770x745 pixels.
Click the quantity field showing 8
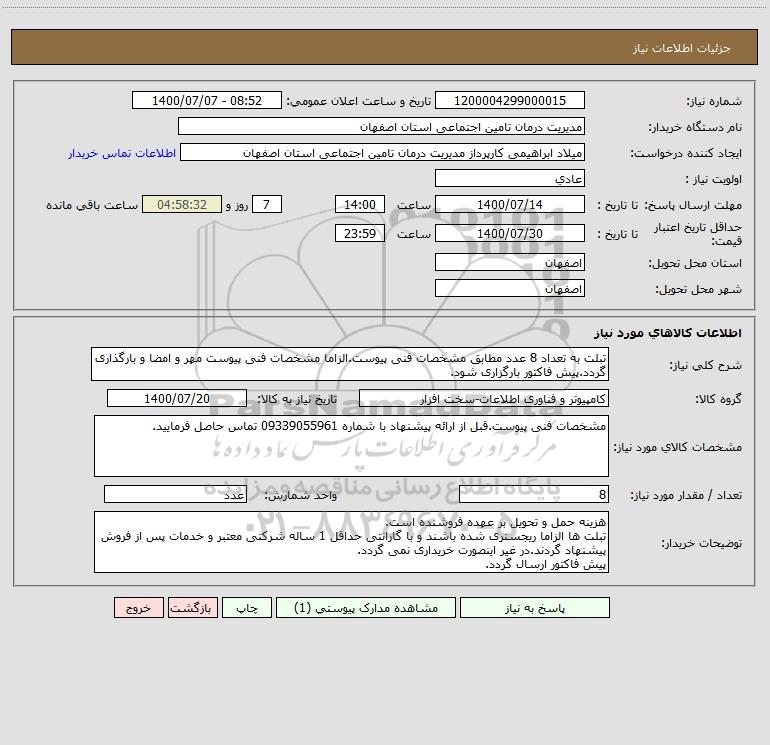[534, 495]
